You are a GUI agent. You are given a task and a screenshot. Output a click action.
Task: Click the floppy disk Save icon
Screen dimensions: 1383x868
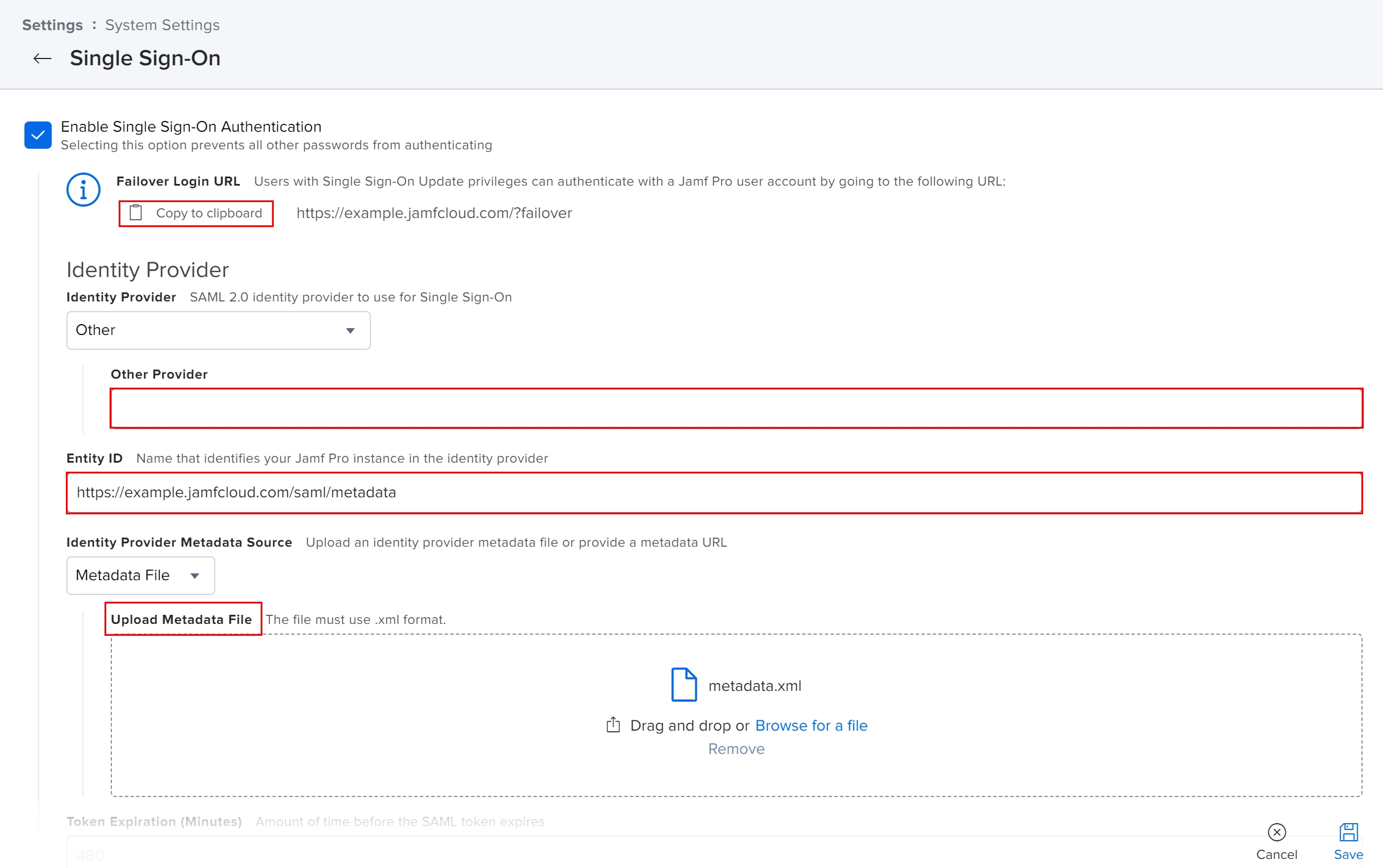(1349, 831)
